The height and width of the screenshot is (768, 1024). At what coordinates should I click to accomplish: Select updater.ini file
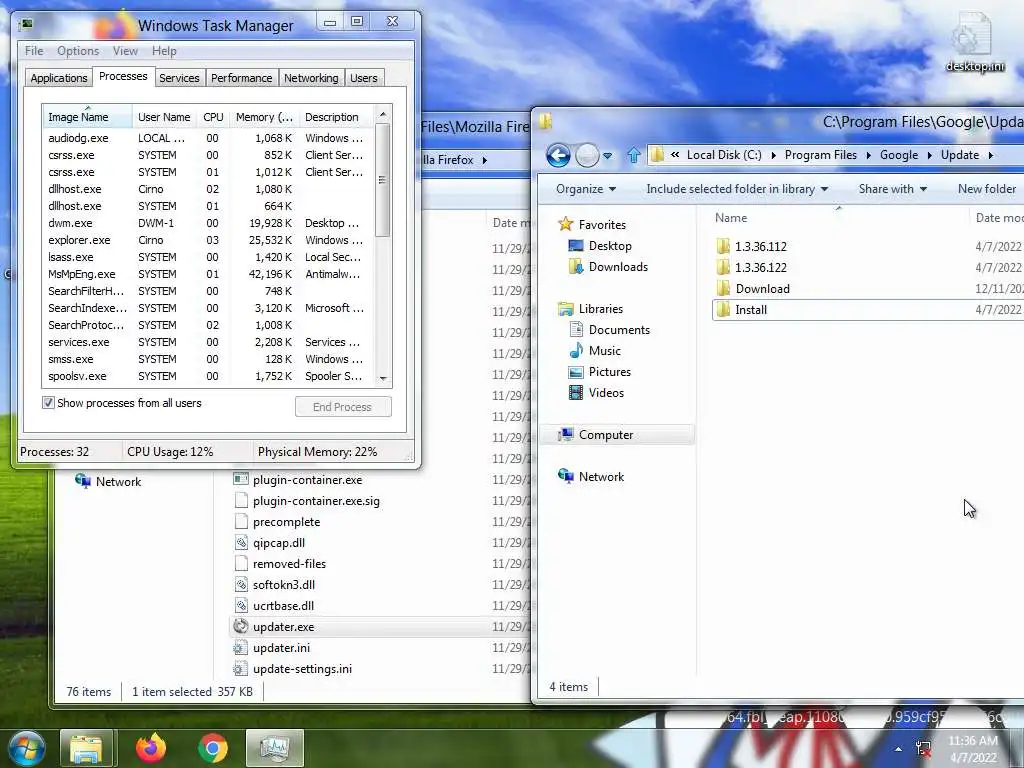point(281,648)
